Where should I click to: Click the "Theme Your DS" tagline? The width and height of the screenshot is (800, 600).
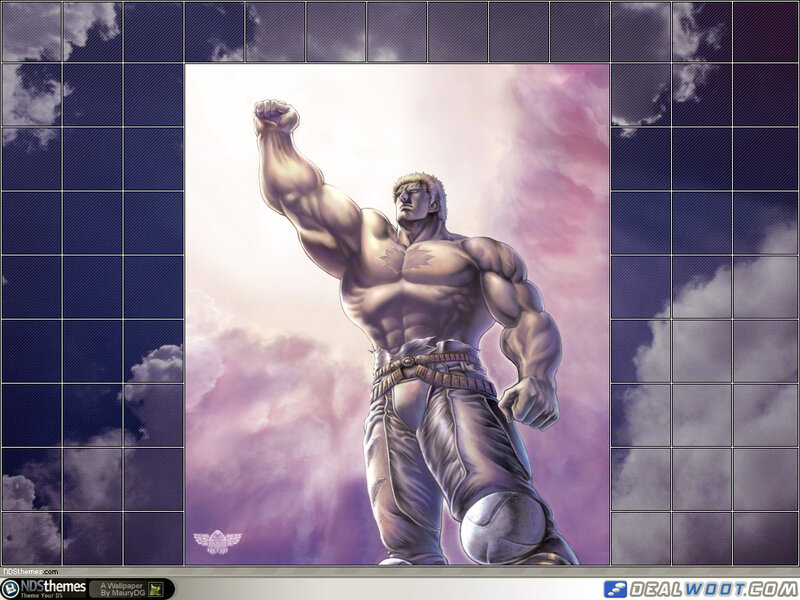pyautogui.click(x=42, y=595)
